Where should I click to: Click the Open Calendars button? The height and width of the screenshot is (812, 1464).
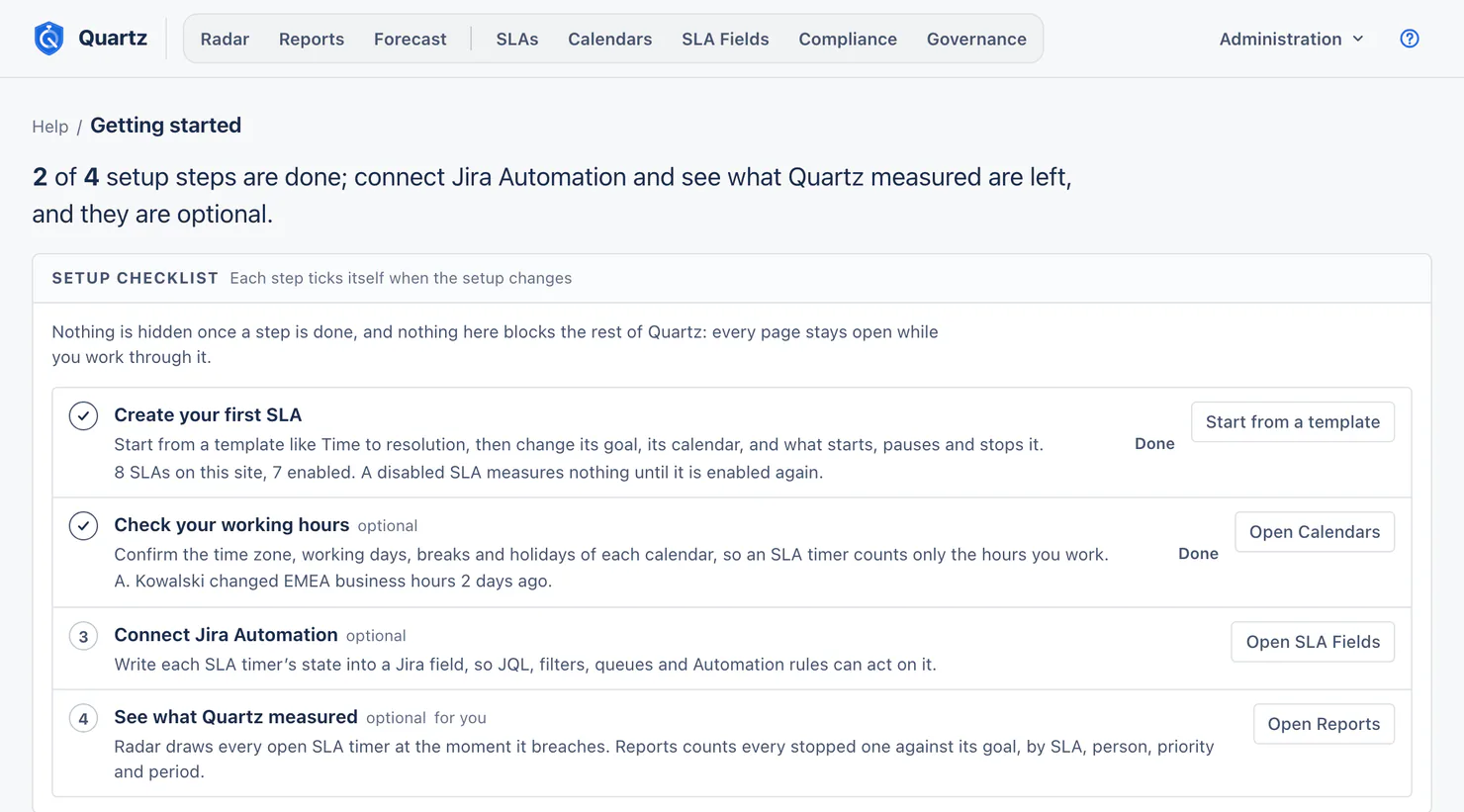click(1315, 532)
